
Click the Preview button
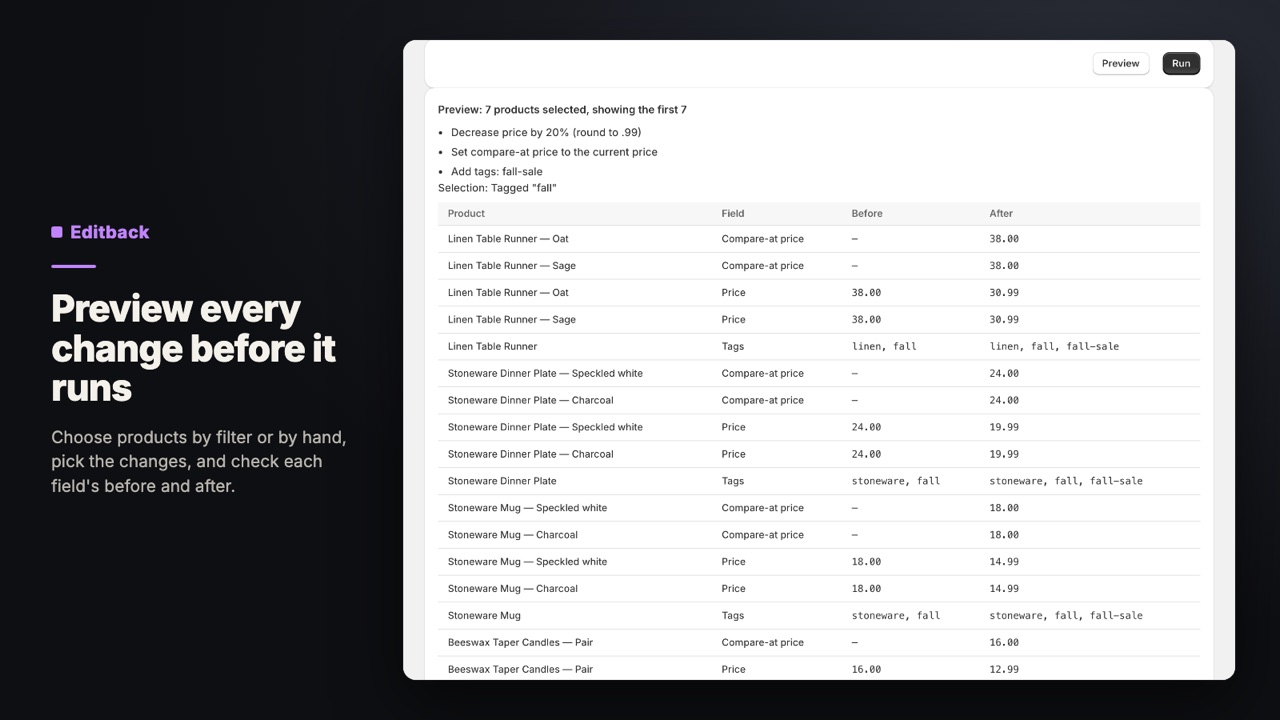[x=1120, y=63]
